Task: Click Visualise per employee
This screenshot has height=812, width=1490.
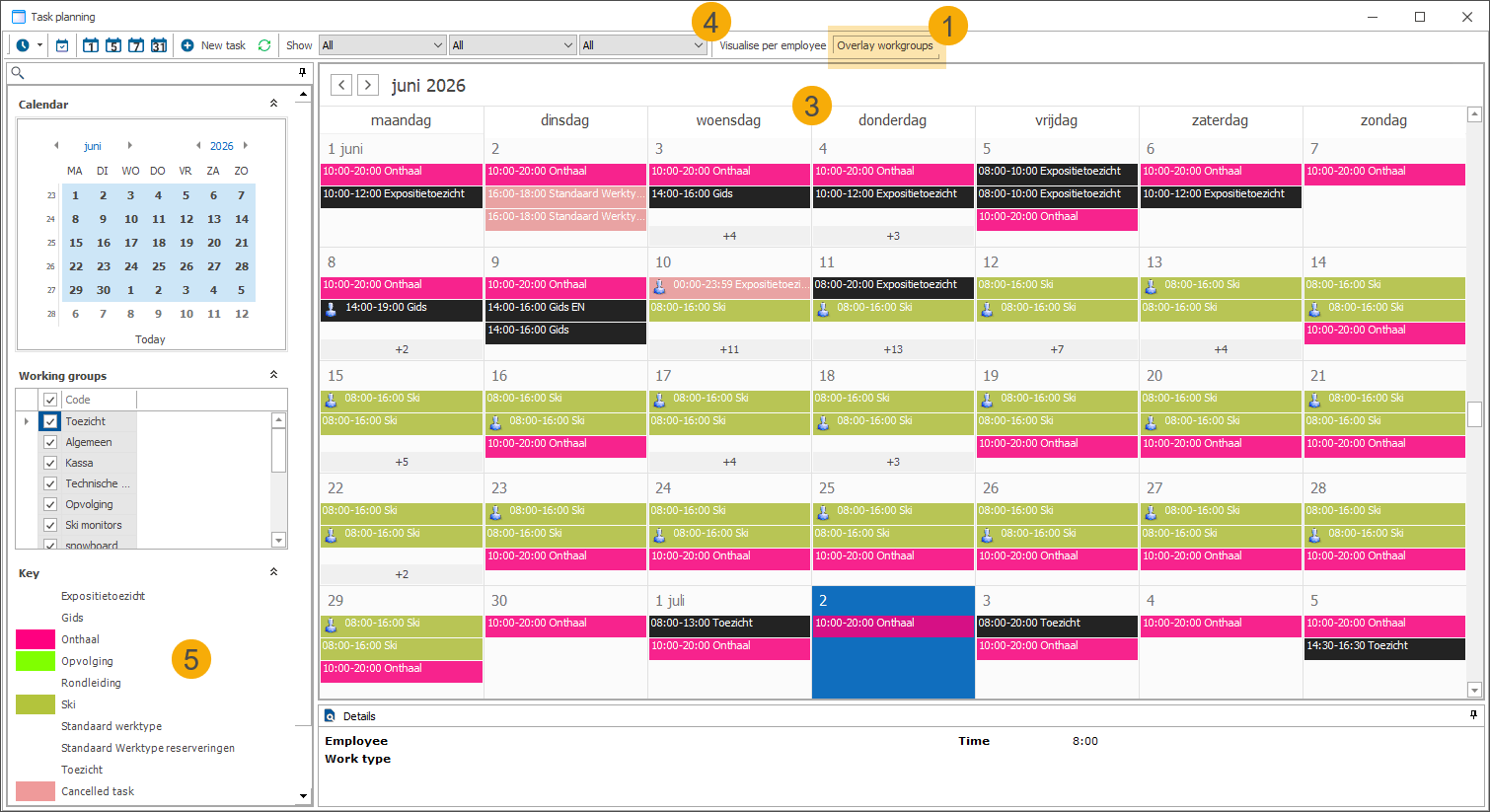Action: click(773, 45)
